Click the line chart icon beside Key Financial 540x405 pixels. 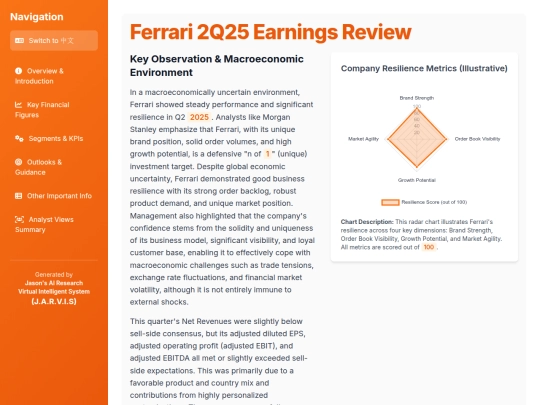pos(19,105)
